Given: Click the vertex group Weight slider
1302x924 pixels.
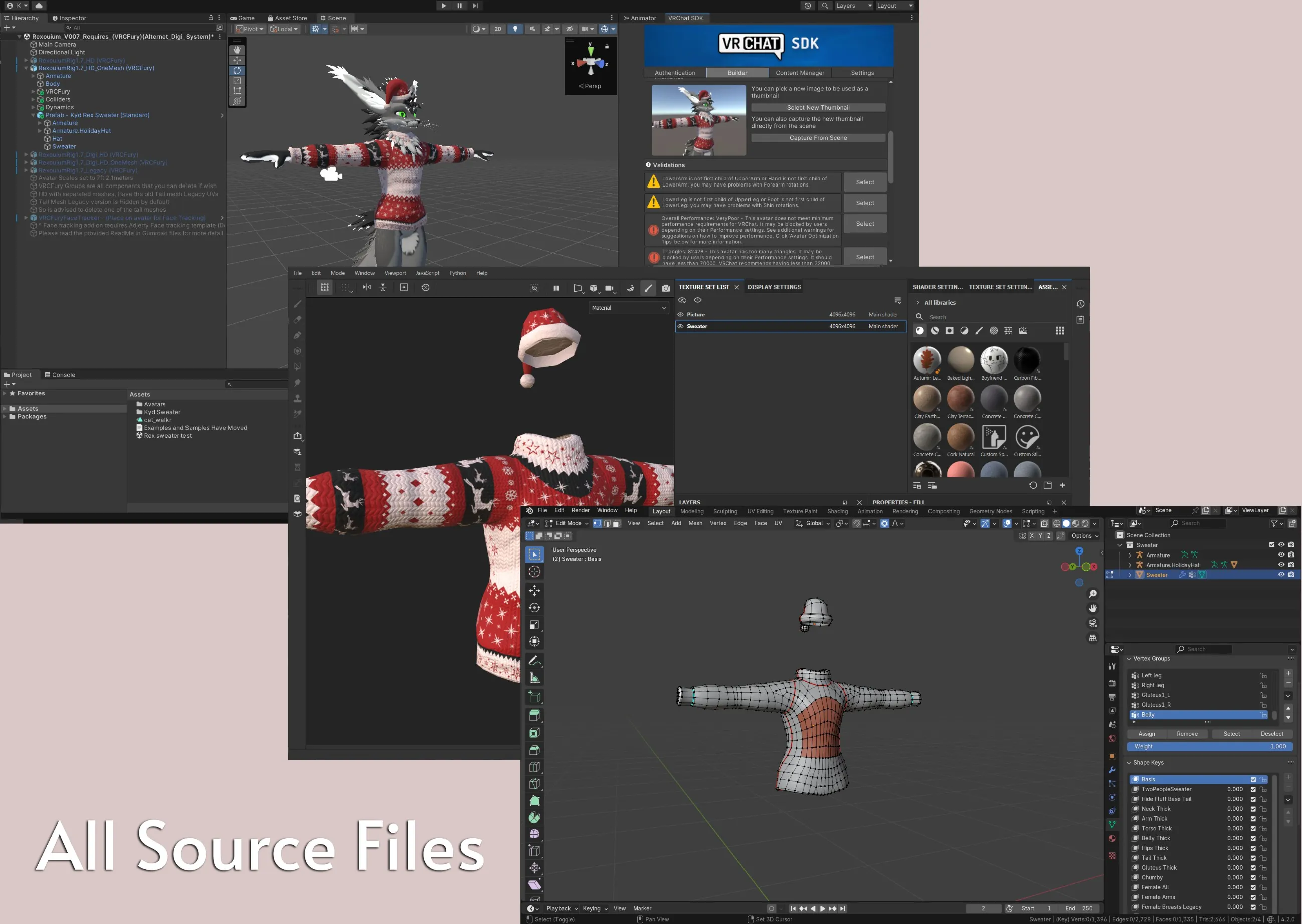Looking at the screenshot, I should coord(1209,746).
